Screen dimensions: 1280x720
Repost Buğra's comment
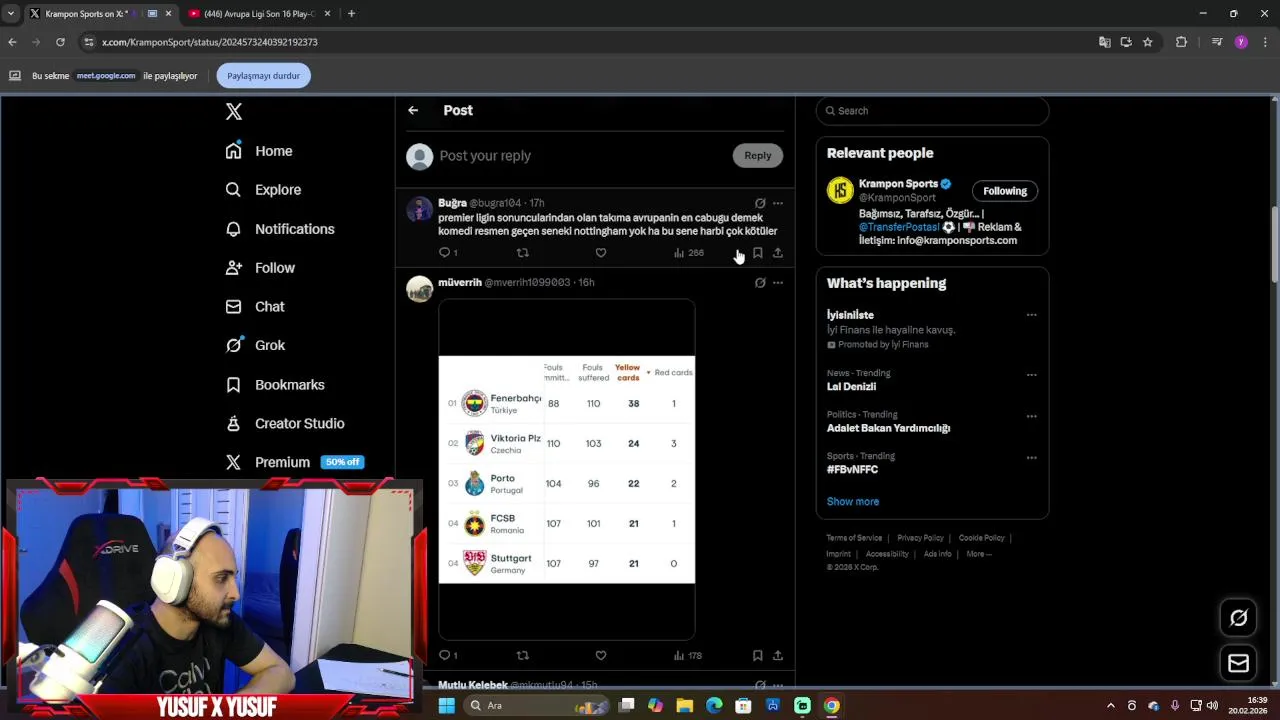[522, 253]
